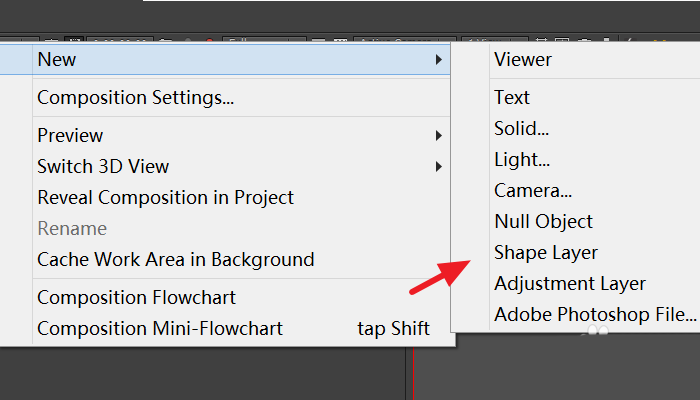Expand the Switch 3D View submenu arrow

439,166
